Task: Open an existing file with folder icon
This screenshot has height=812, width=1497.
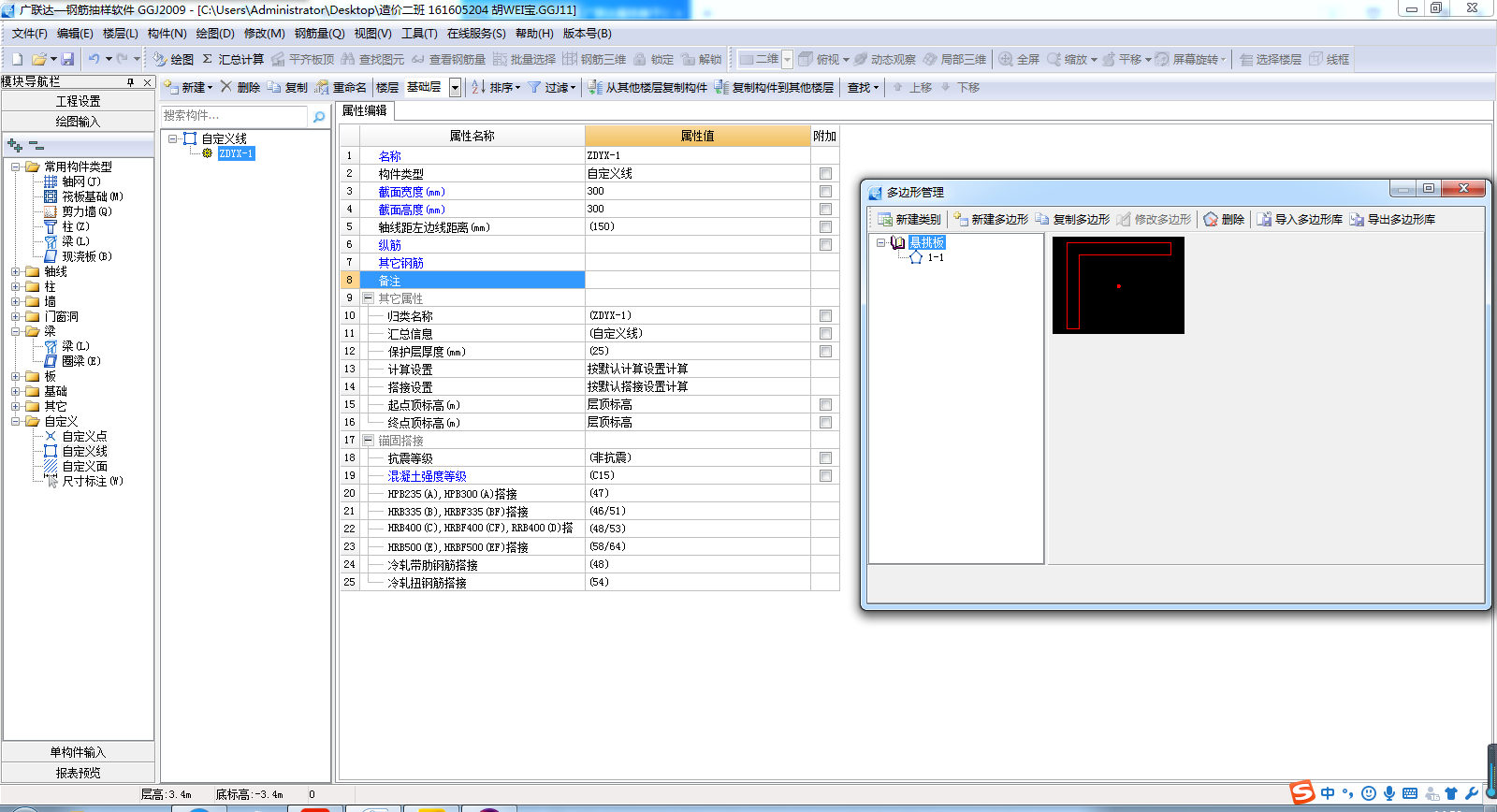Action: (x=39, y=59)
